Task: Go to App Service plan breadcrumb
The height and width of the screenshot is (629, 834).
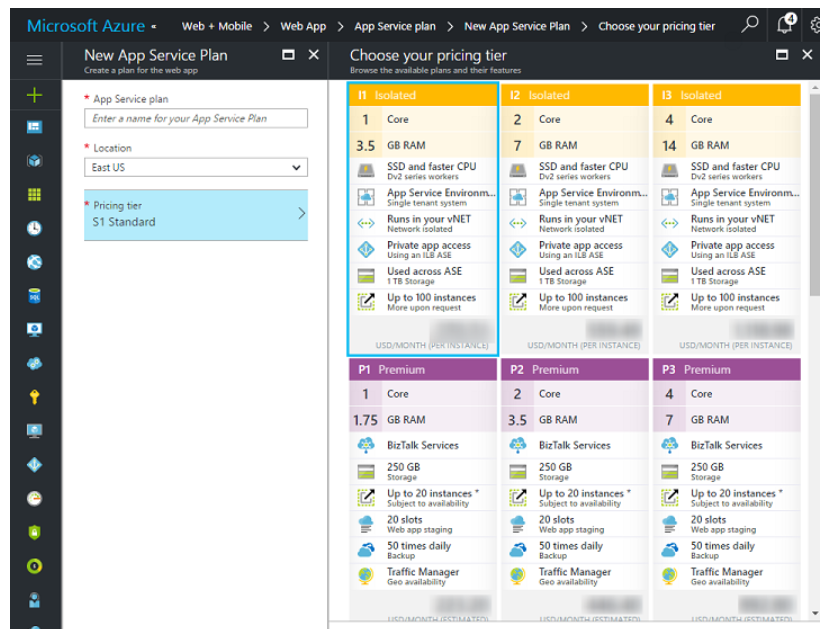Action: point(395,26)
